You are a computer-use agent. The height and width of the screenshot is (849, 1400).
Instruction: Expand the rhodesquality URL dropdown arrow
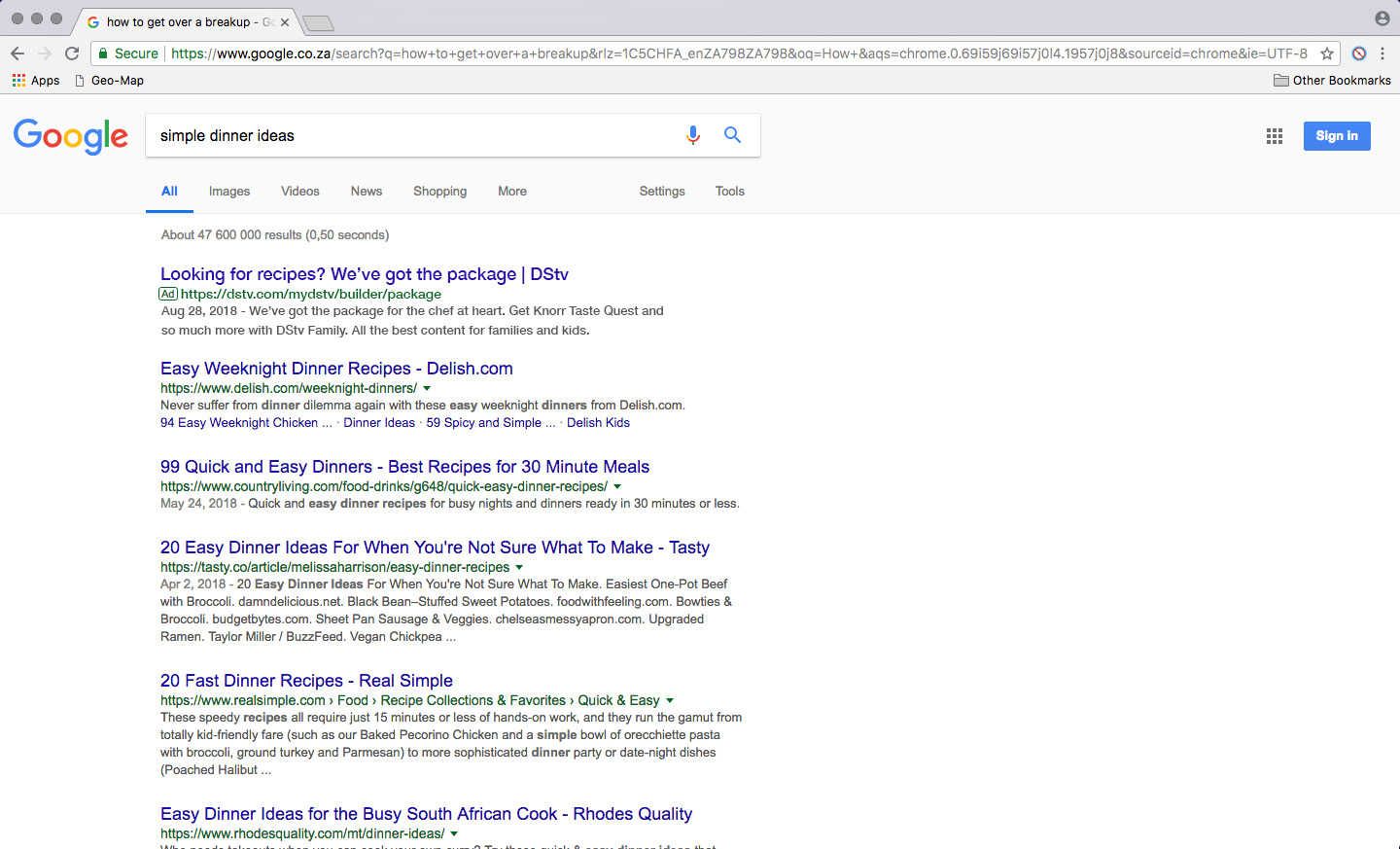click(454, 833)
